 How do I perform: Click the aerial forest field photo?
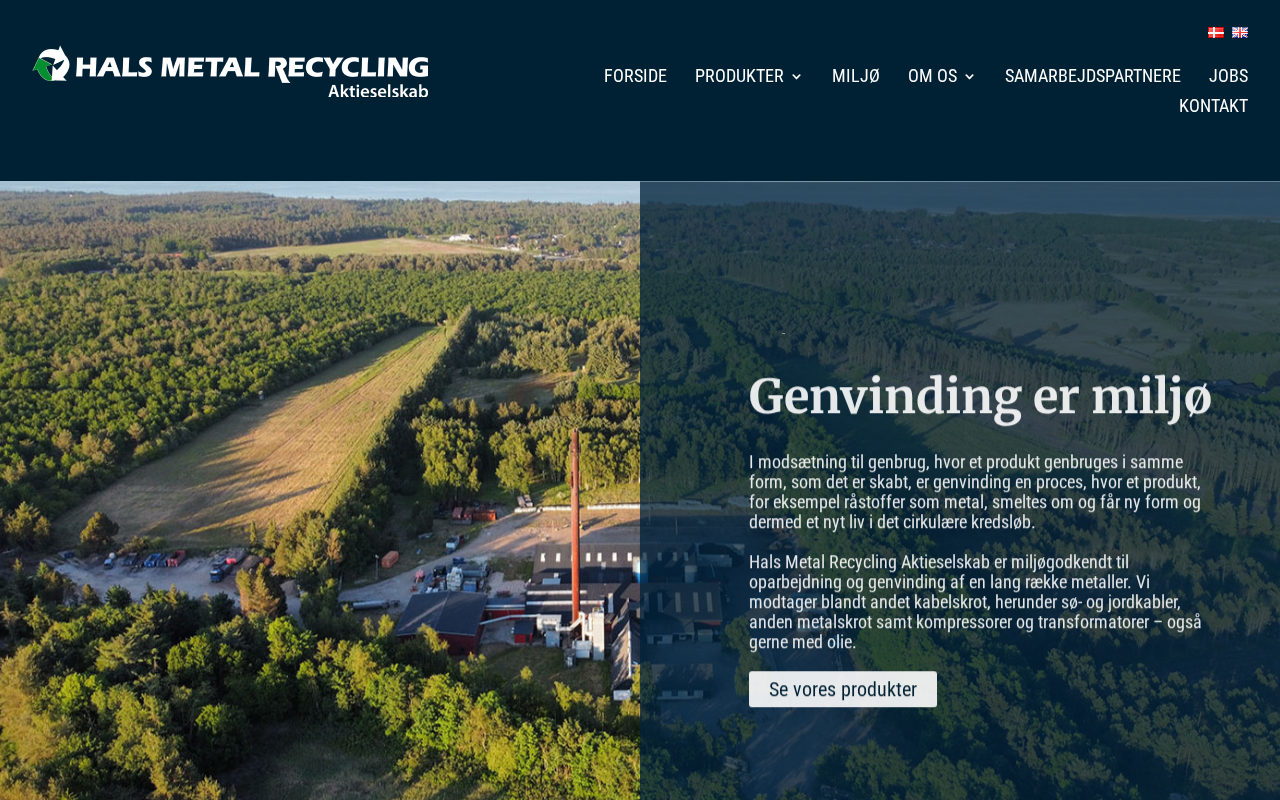pos(320,490)
